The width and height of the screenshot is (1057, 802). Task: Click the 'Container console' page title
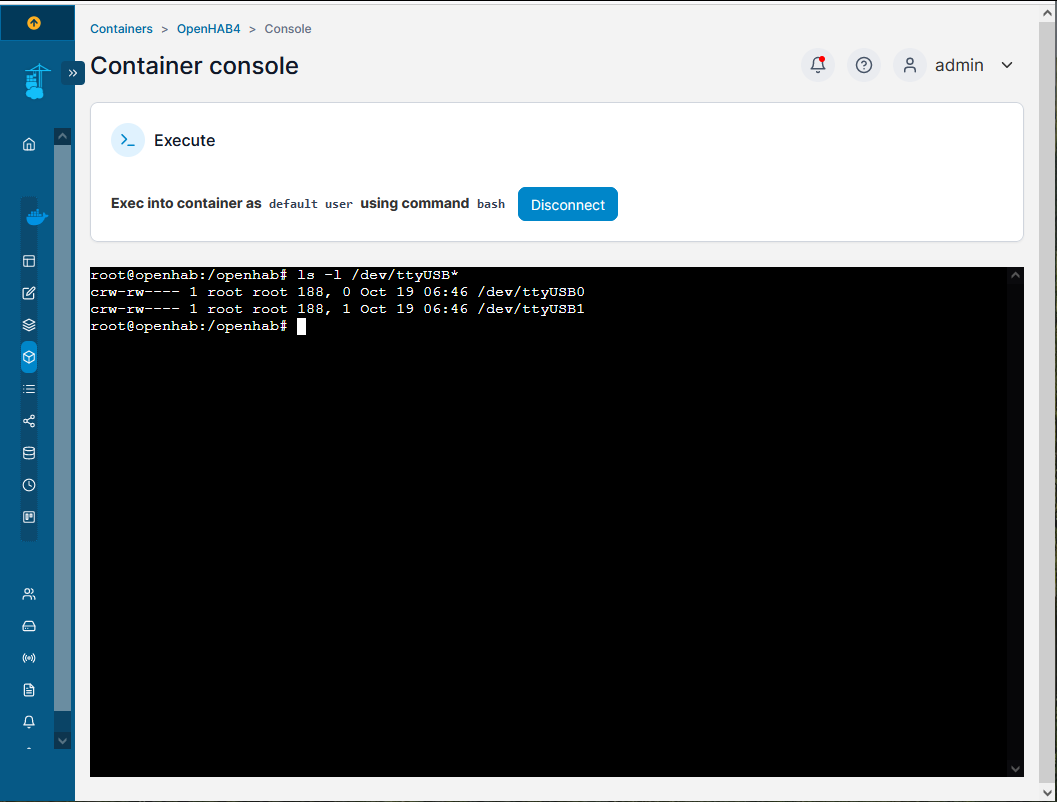pos(194,65)
